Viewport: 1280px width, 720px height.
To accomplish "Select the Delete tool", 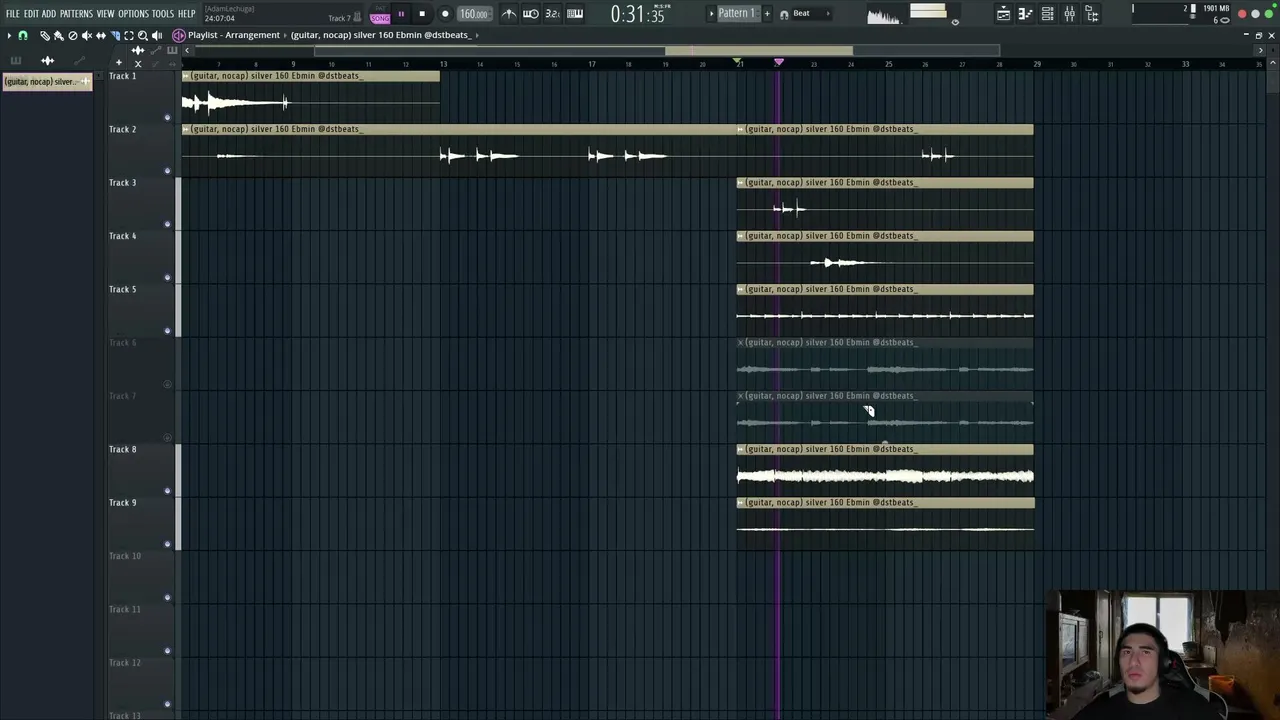I will click(72, 35).
